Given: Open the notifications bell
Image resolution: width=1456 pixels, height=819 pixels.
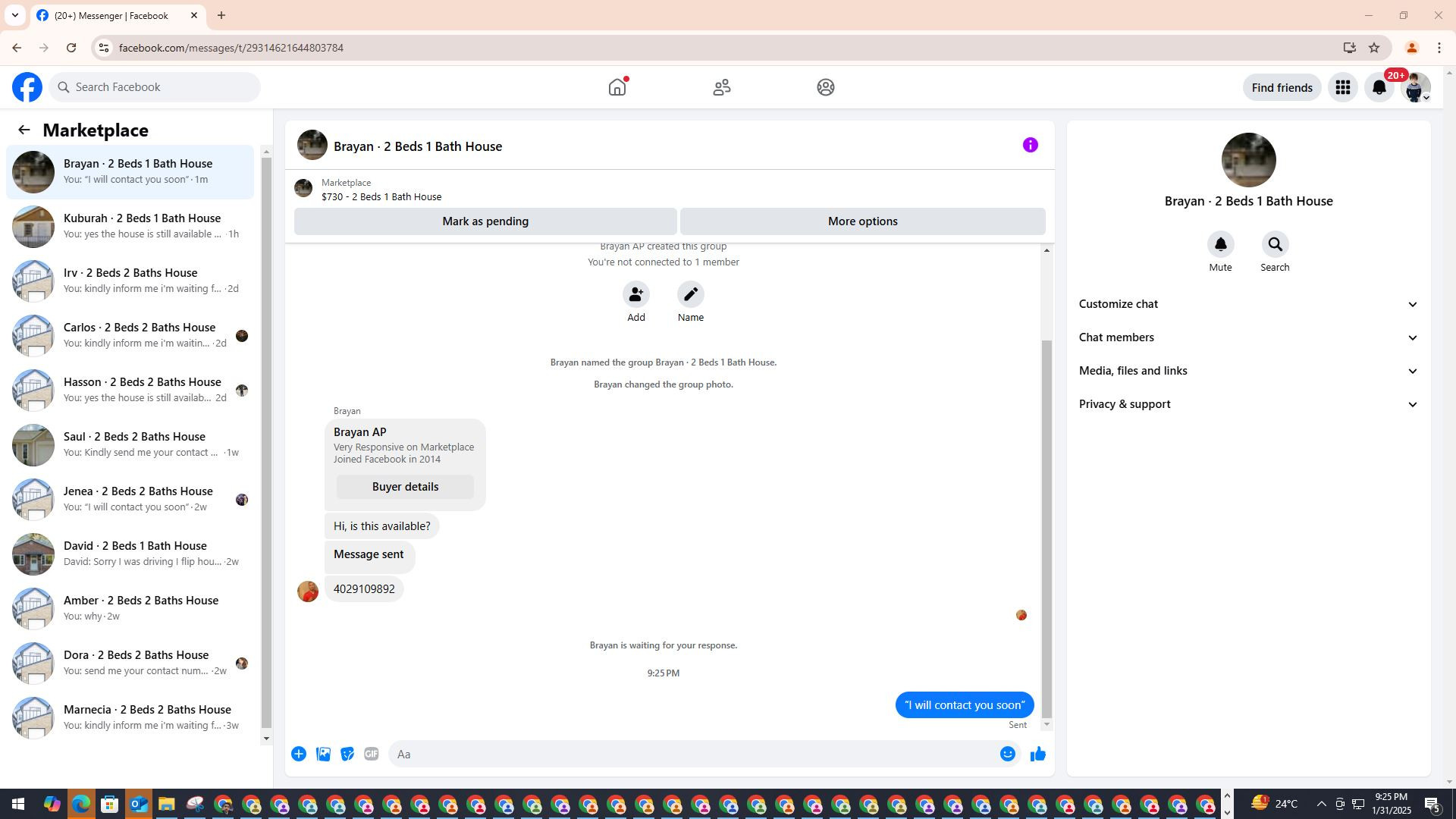Looking at the screenshot, I should [1379, 87].
